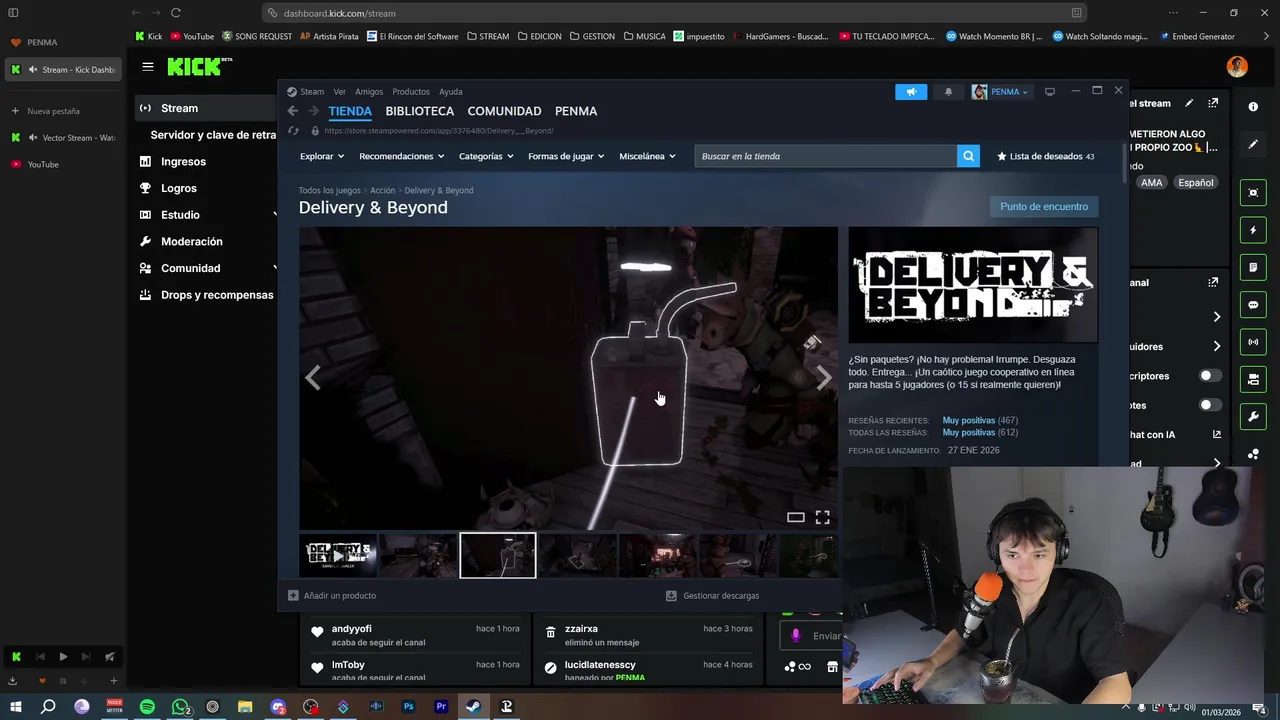Open the Amigos menu in Steam

tap(369, 92)
